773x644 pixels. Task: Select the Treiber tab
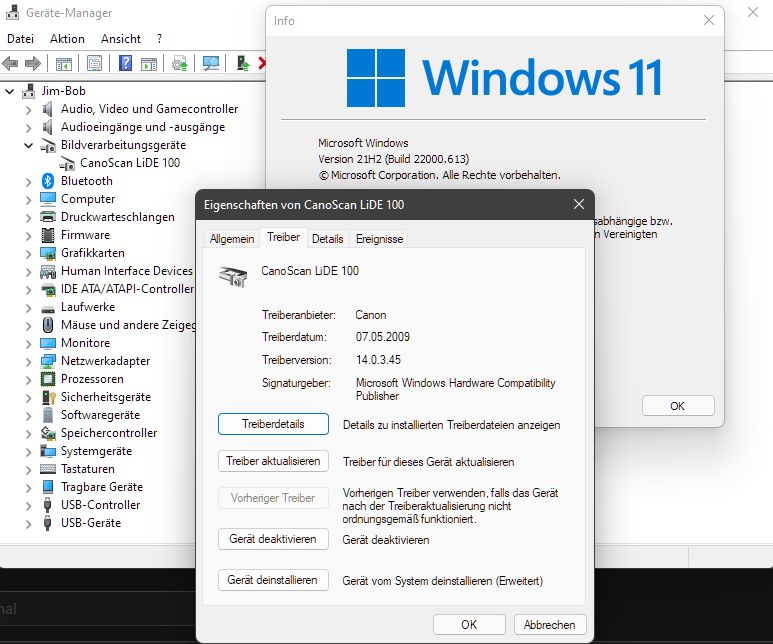tap(283, 238)
